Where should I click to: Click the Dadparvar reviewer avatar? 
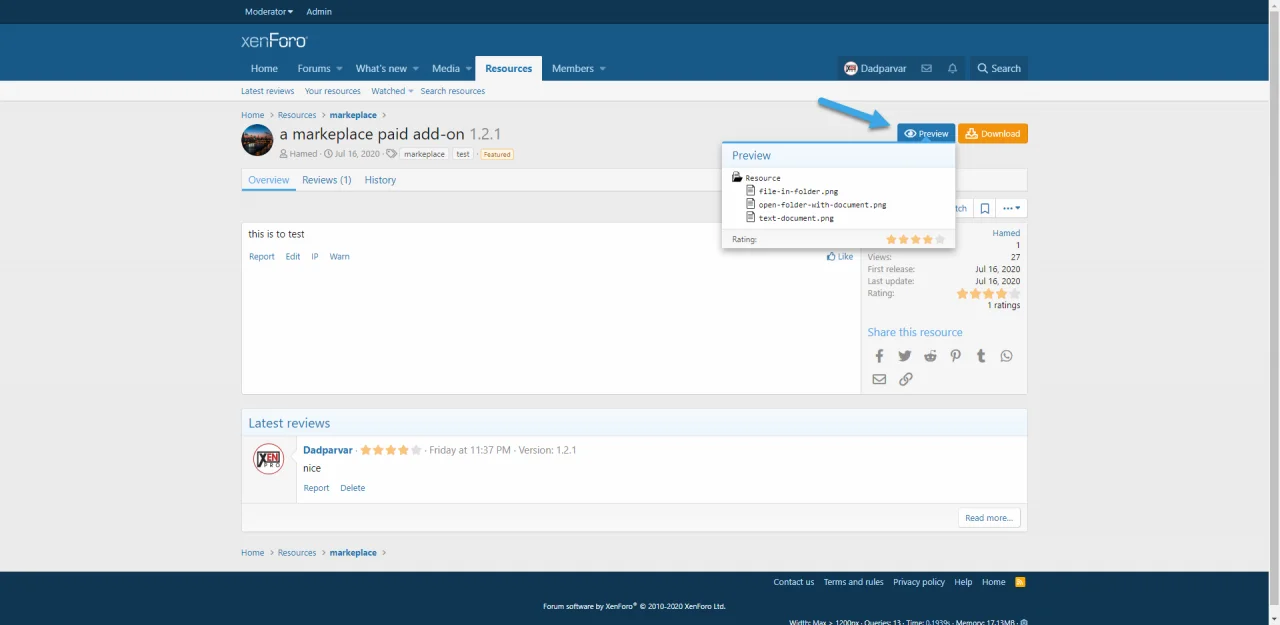click(268, 459)
